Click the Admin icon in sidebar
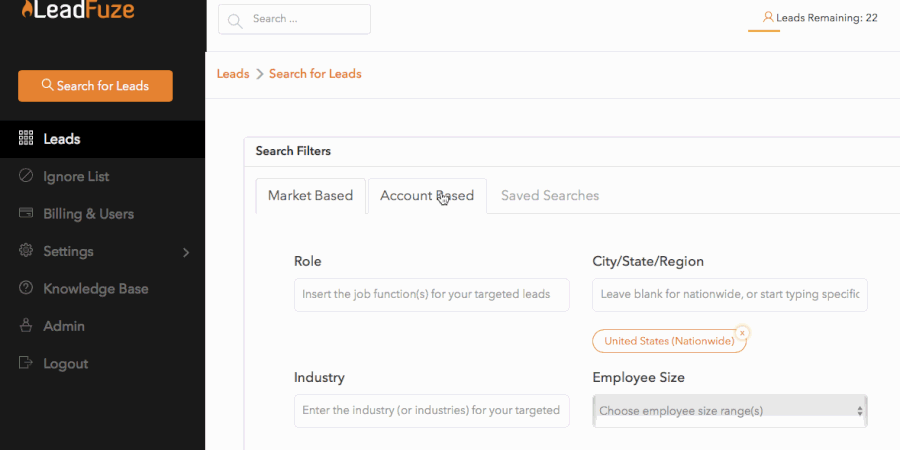 pyautogui.click(x=26, y=325)
